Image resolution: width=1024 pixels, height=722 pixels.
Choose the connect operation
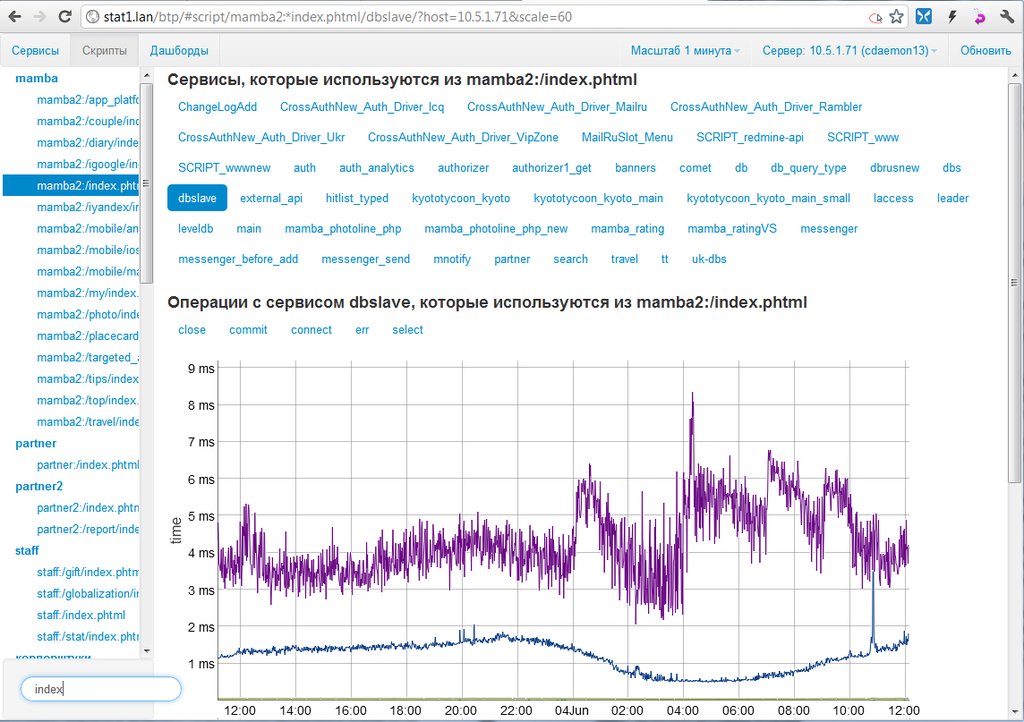[311, 330]
